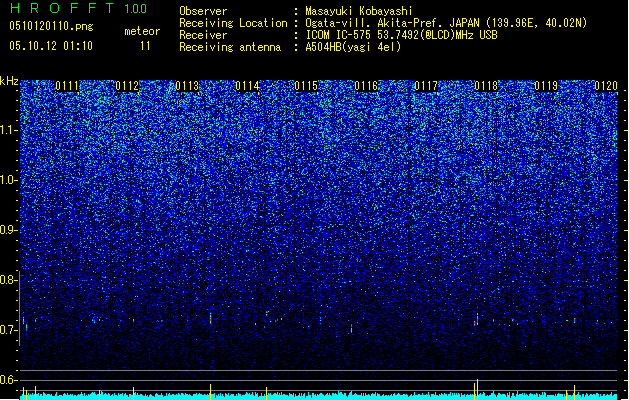Screen dimensions: 629x400
Task: Click the Observer field label
Action: click(203, 11)
